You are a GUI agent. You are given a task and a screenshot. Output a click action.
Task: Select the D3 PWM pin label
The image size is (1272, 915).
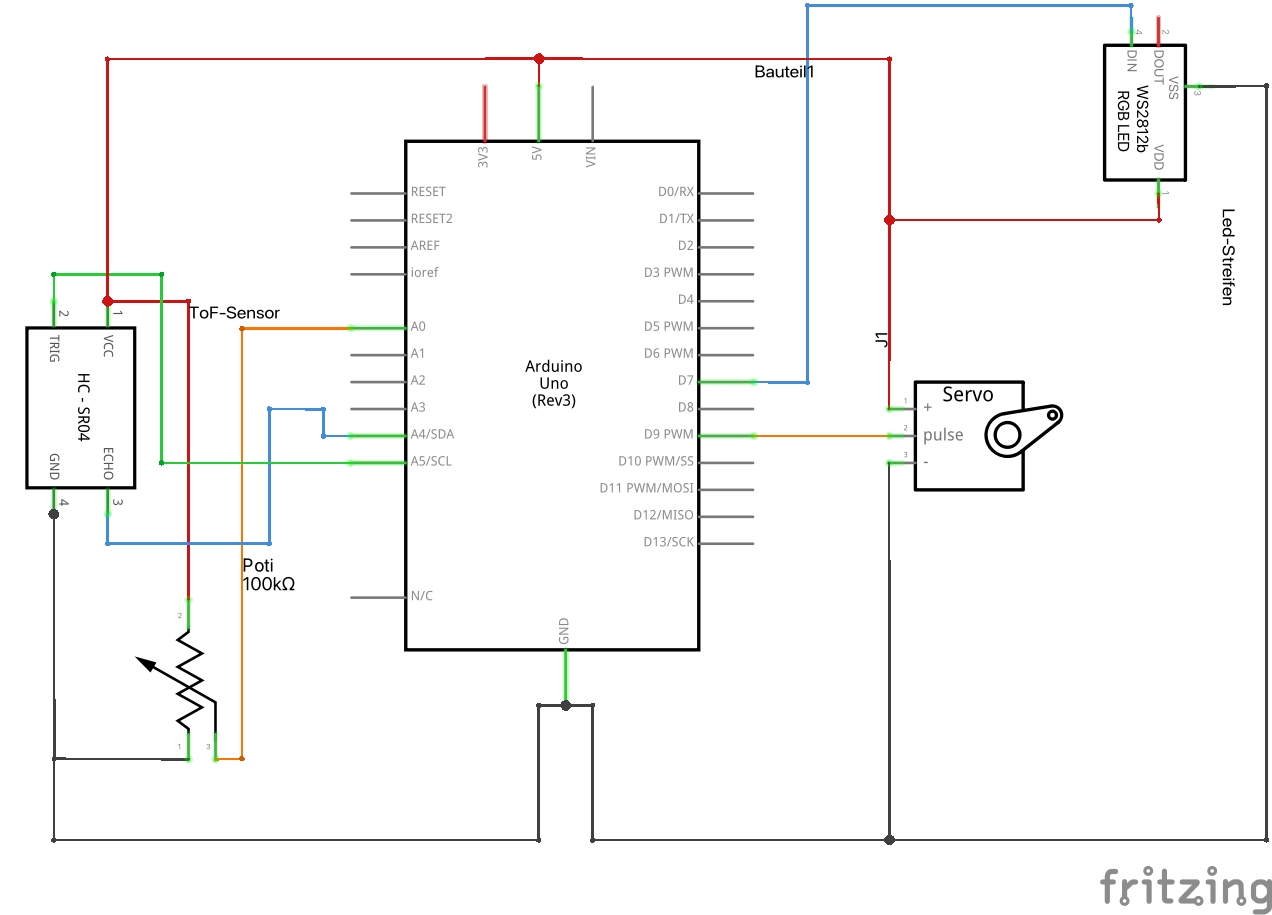click(x=669, y=272)
